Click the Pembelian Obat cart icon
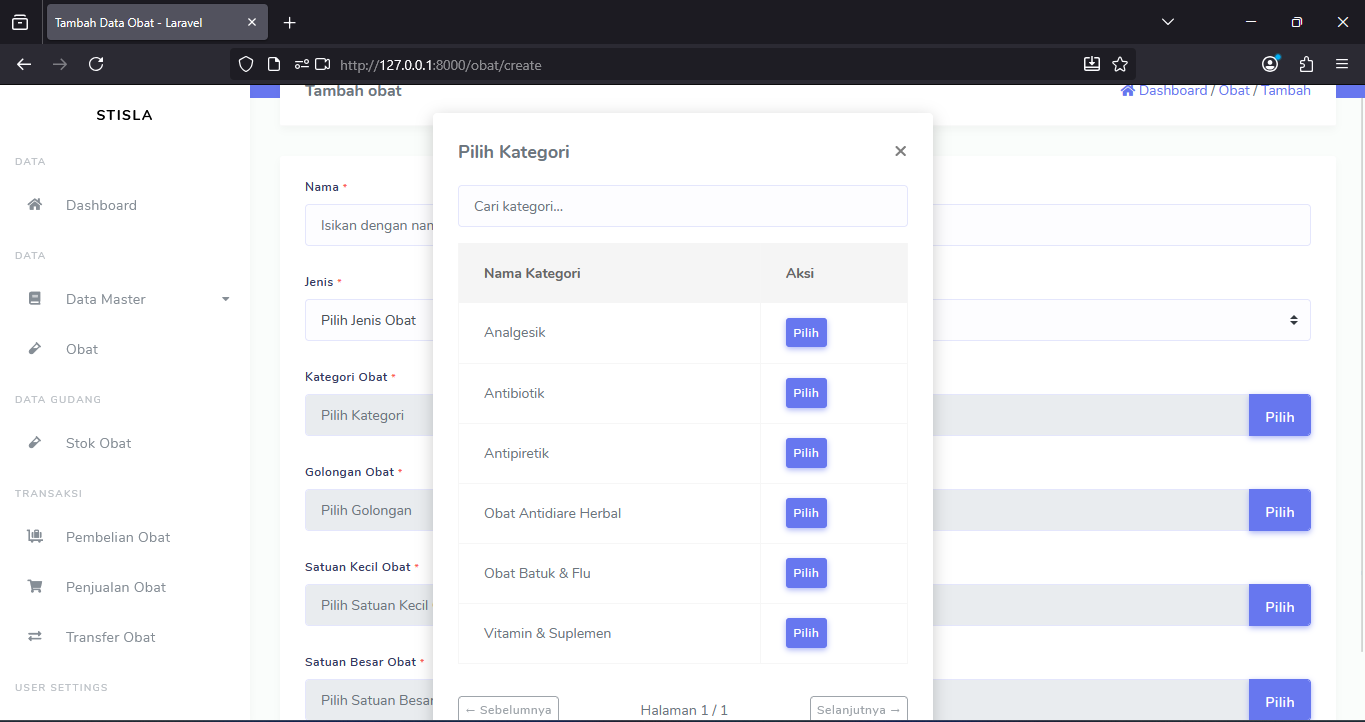Screen dimensions: 1365x722 pos(35,537)
